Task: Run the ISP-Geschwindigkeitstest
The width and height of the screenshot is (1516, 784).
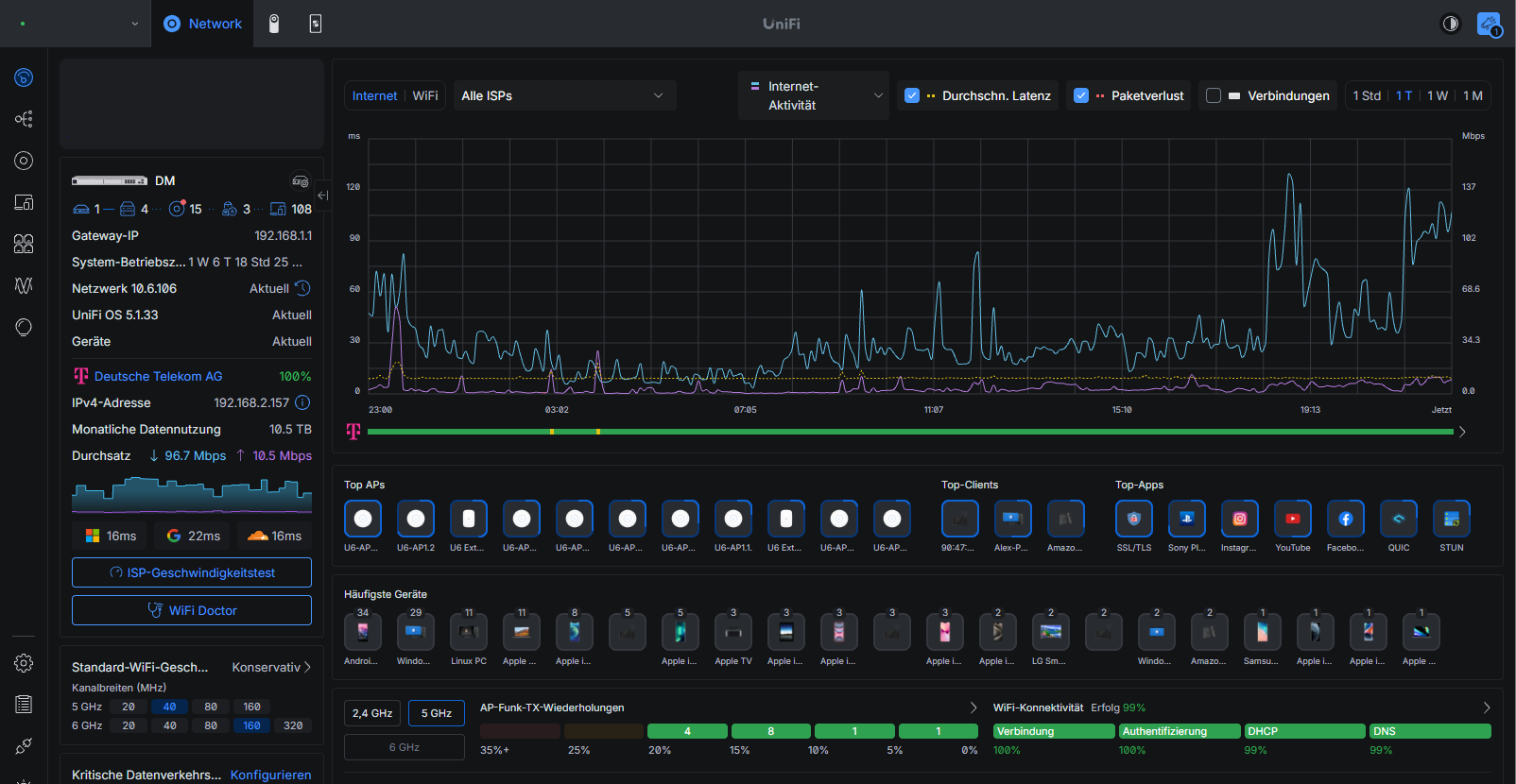Action: 192,572
